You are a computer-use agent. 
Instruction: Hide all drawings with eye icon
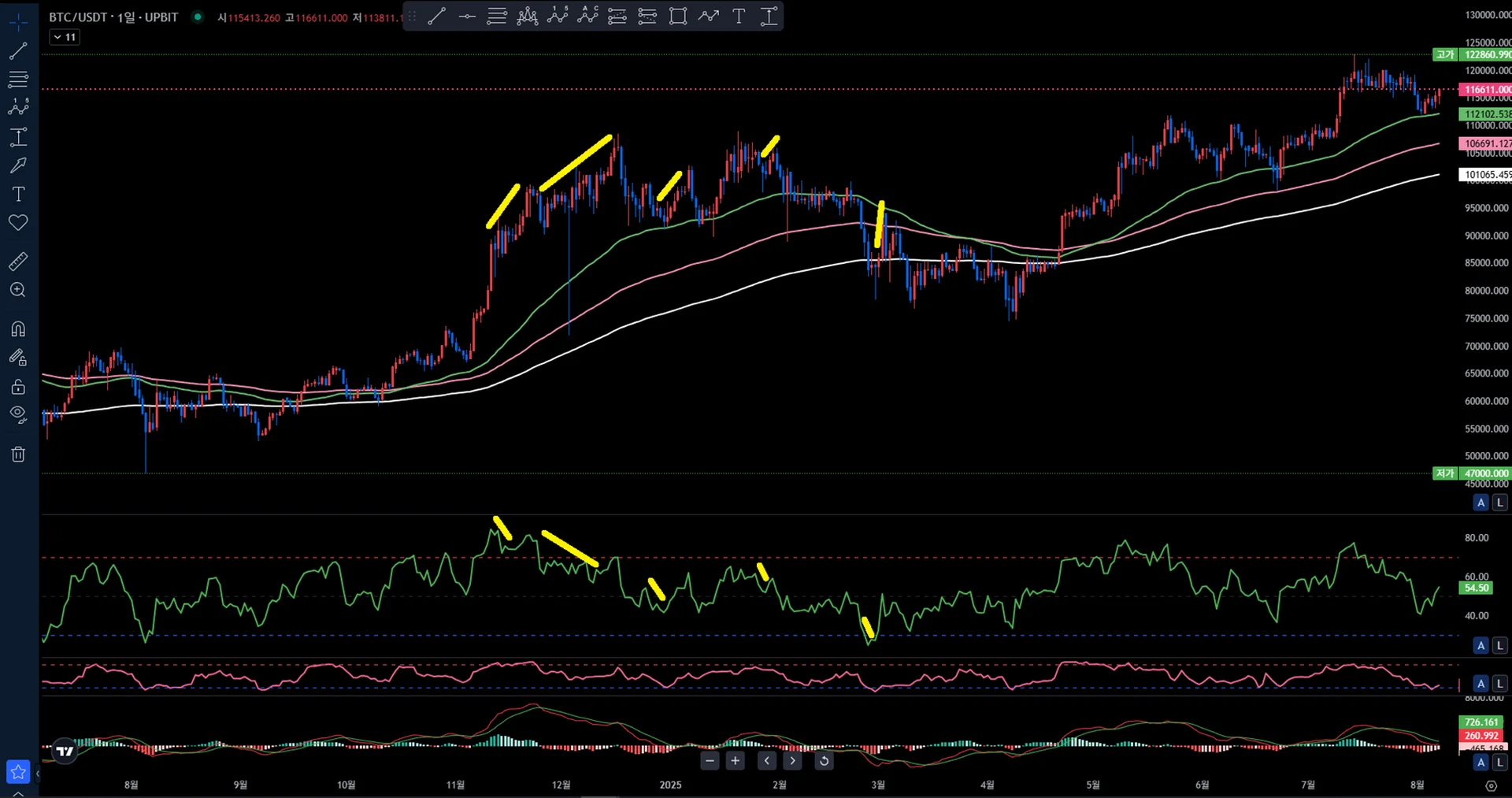[x=18, y=414]
